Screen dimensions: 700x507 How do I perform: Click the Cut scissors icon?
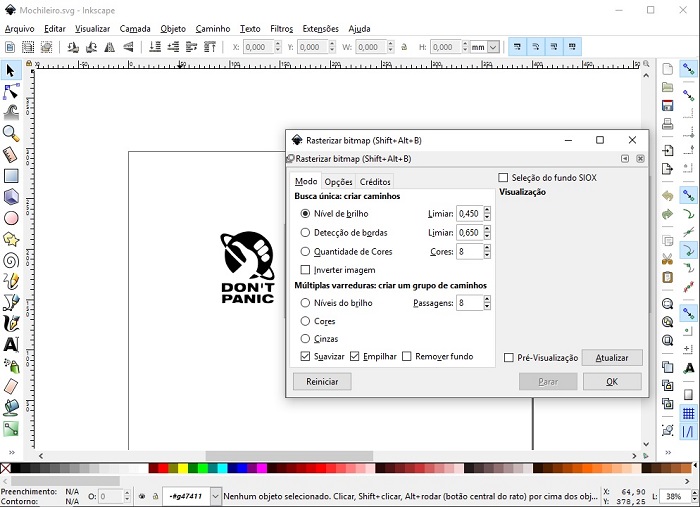tap(667, 259)
